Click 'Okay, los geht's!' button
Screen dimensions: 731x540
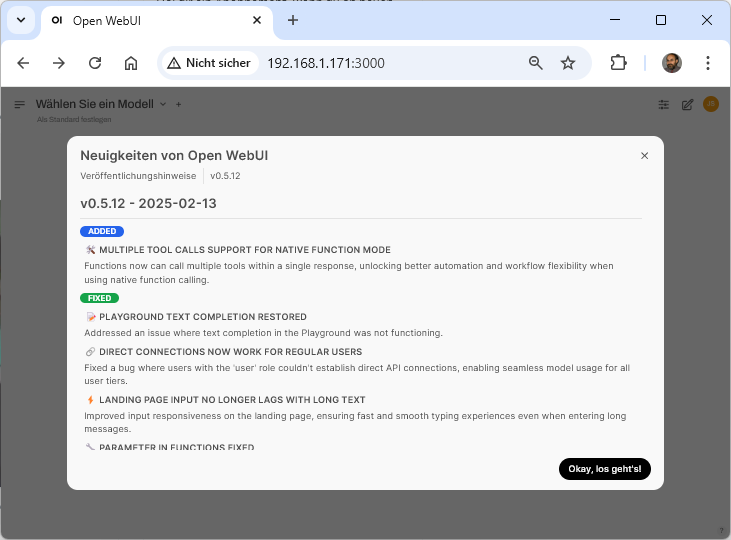click(x=605, y=469)
